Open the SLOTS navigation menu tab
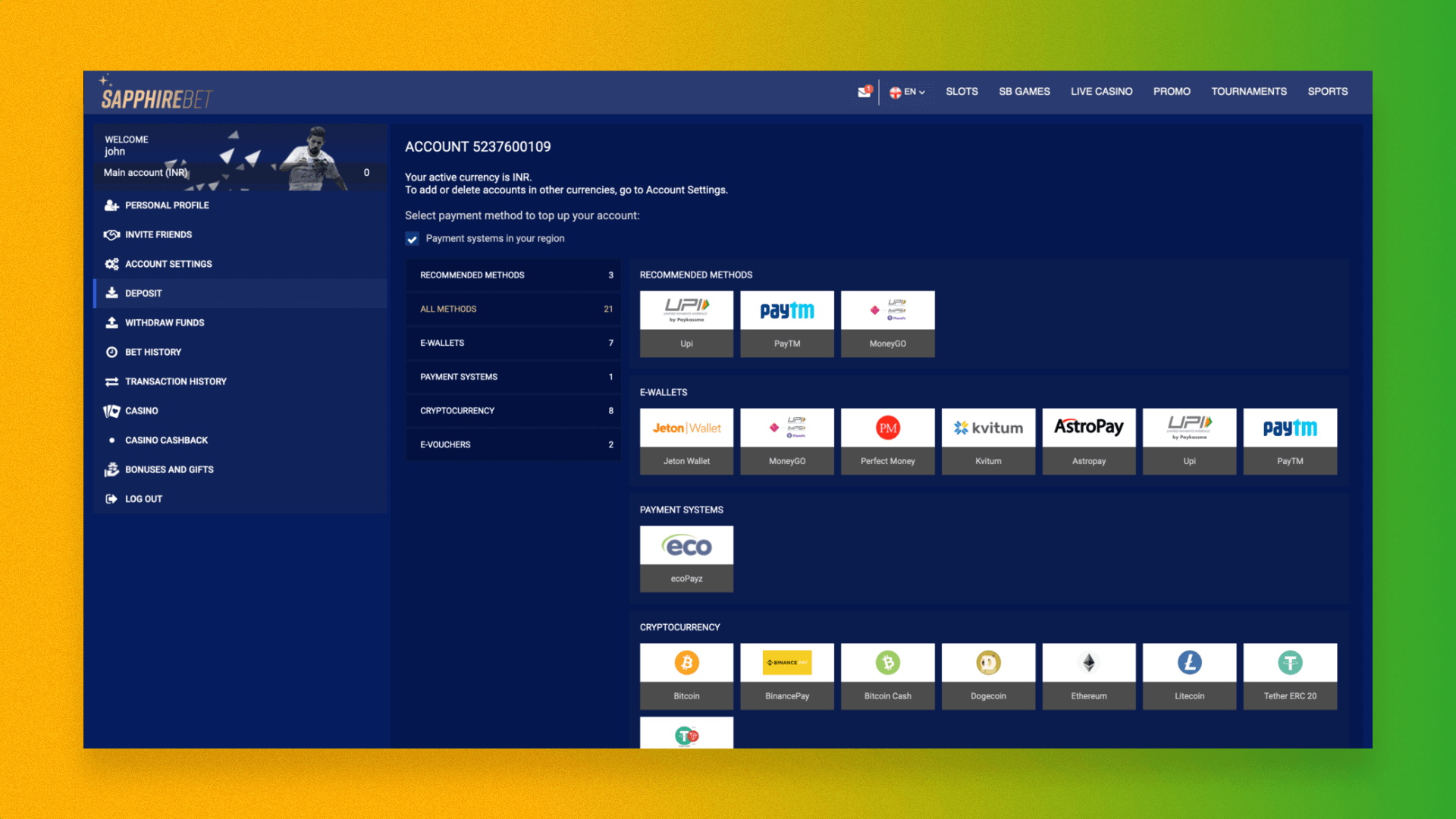Viewport: 1456px width, 819px height. [x=961, y=92]
